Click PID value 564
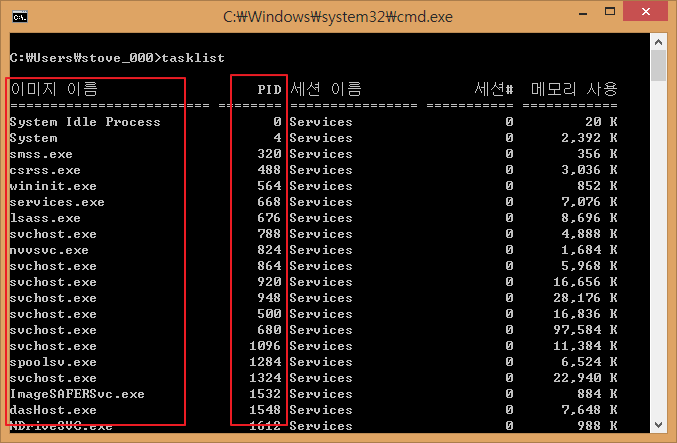The height and width of the screenshot is (443, 677). [x=269, y=186]
